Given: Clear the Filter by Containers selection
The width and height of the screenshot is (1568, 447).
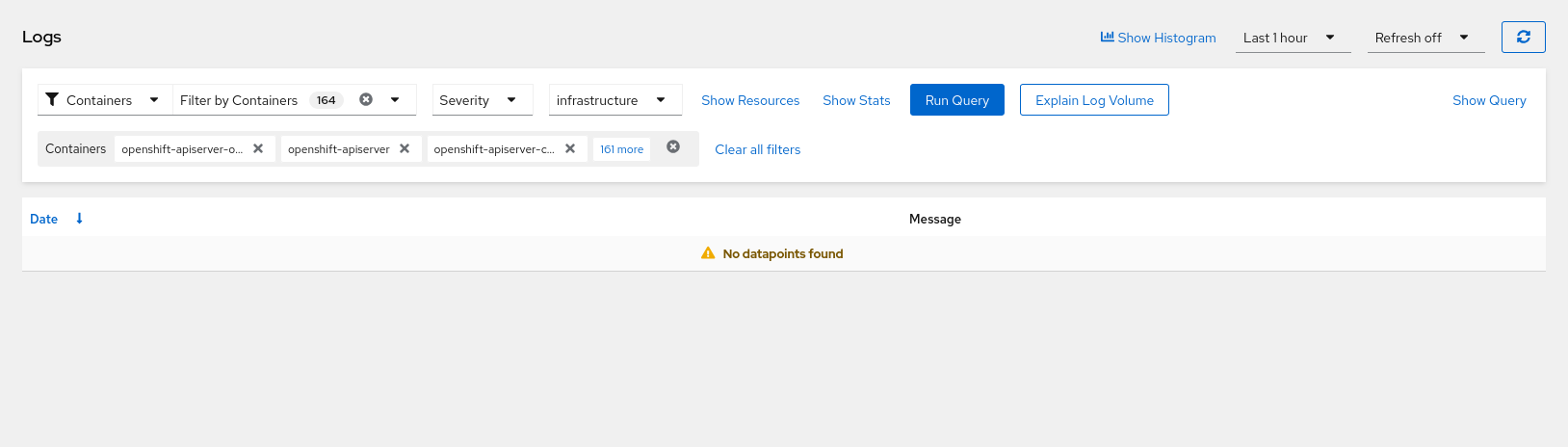Looking at the screenshot, I should point(366,99).
